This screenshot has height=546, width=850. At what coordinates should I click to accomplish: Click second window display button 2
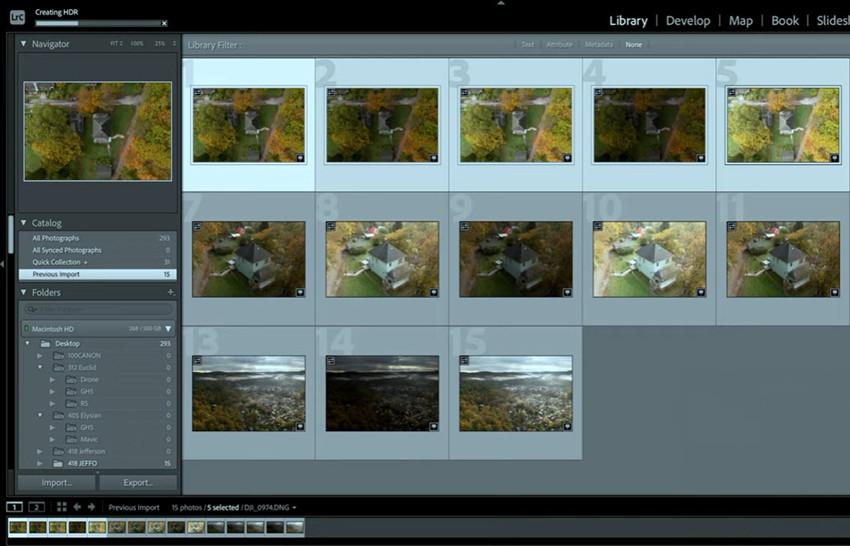(36, 507)
